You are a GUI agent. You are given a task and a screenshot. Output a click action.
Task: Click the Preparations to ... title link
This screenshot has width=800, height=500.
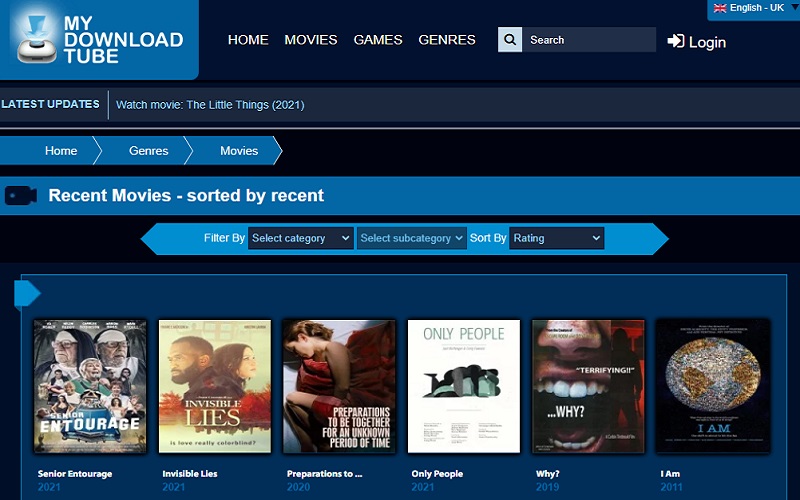pyautogui.click(x=324, y=473)
